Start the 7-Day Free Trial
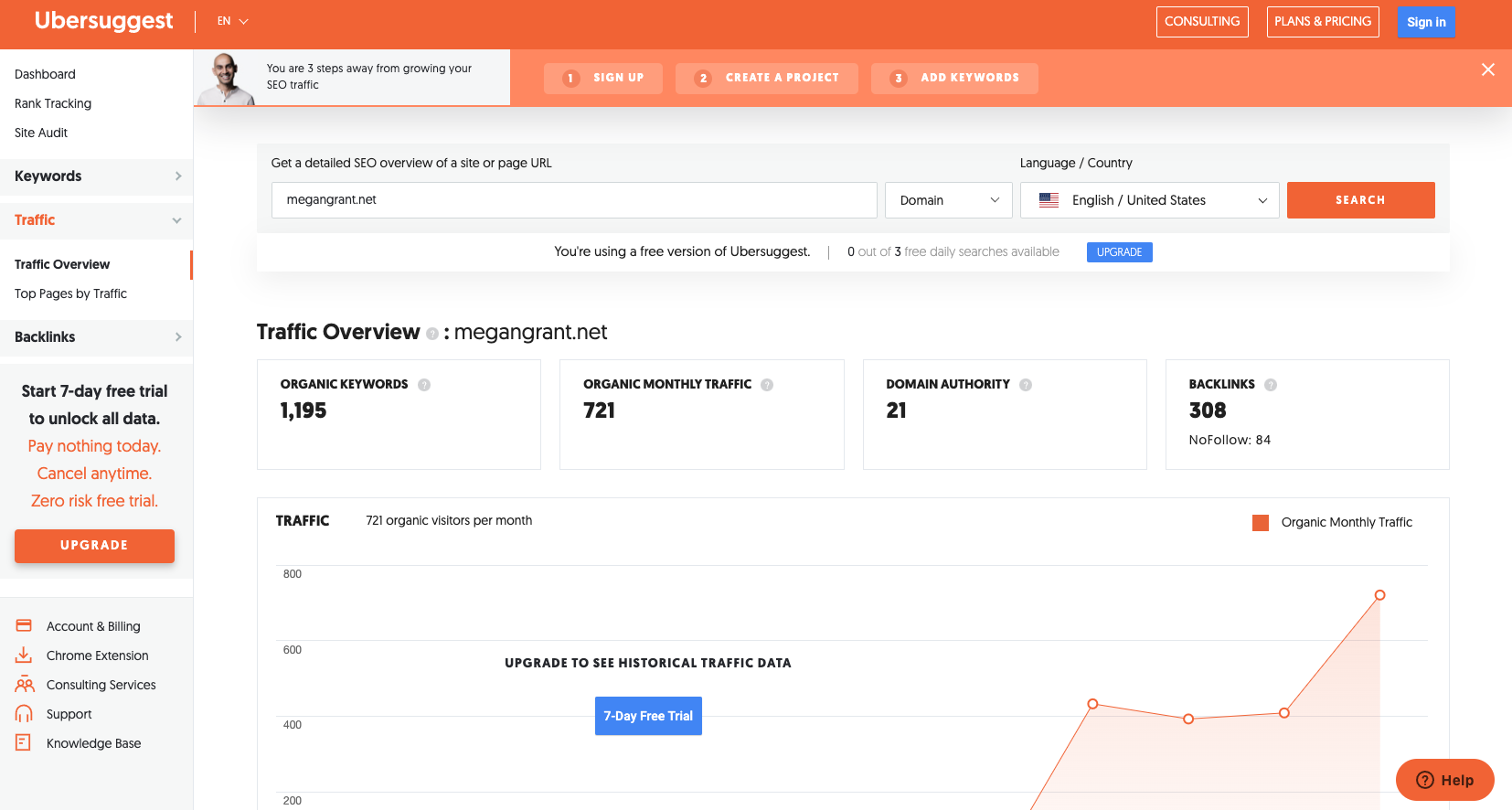The image size is (1512, 810). [x=648, y=716]
